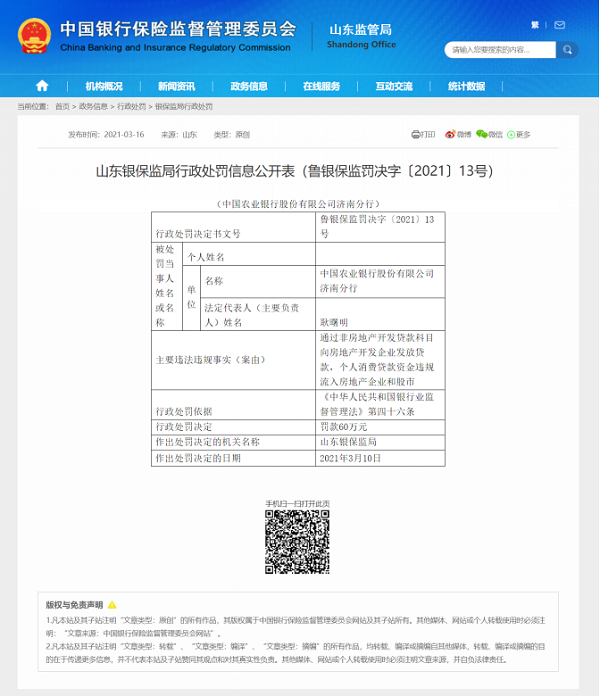Image resolution: width=600 pixels, height=696 pixels.
Task: Click the 版权与免责声明 heading
Action: point(74,605)
